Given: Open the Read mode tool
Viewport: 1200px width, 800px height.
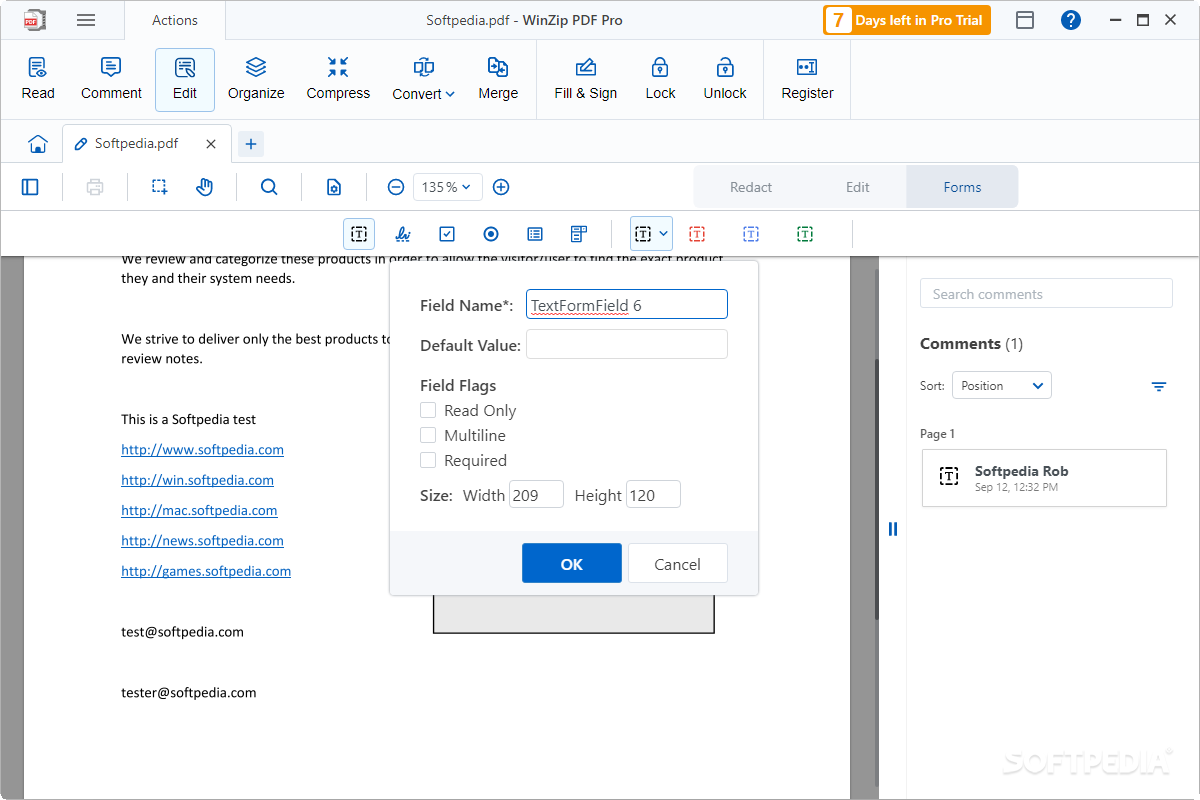Looking at the screenshot, I should click(x=38, y=79).
